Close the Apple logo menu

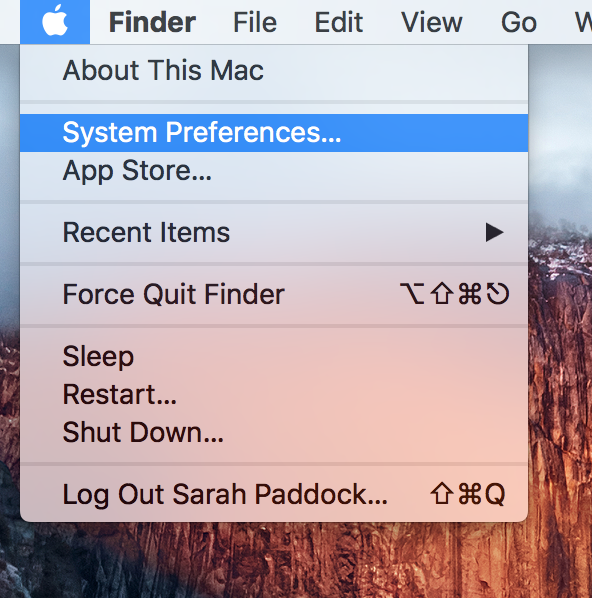[55, 22]
